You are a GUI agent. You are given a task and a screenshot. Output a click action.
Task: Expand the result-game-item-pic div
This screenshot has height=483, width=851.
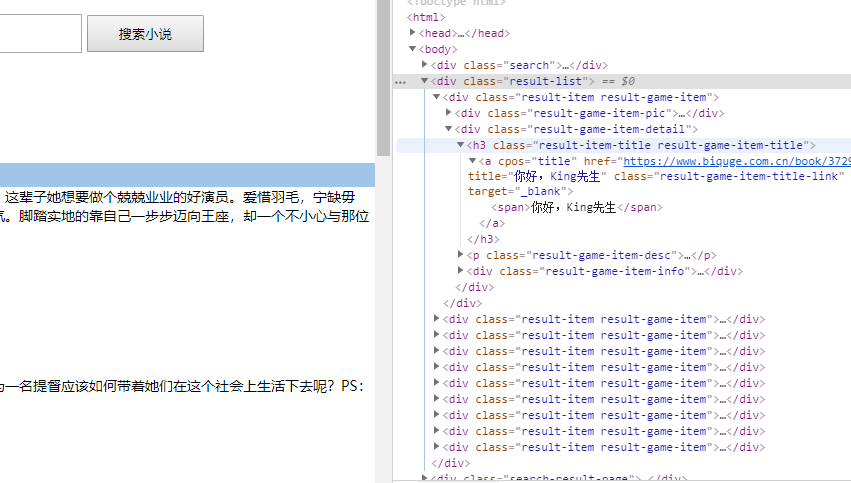click(449, 113)
